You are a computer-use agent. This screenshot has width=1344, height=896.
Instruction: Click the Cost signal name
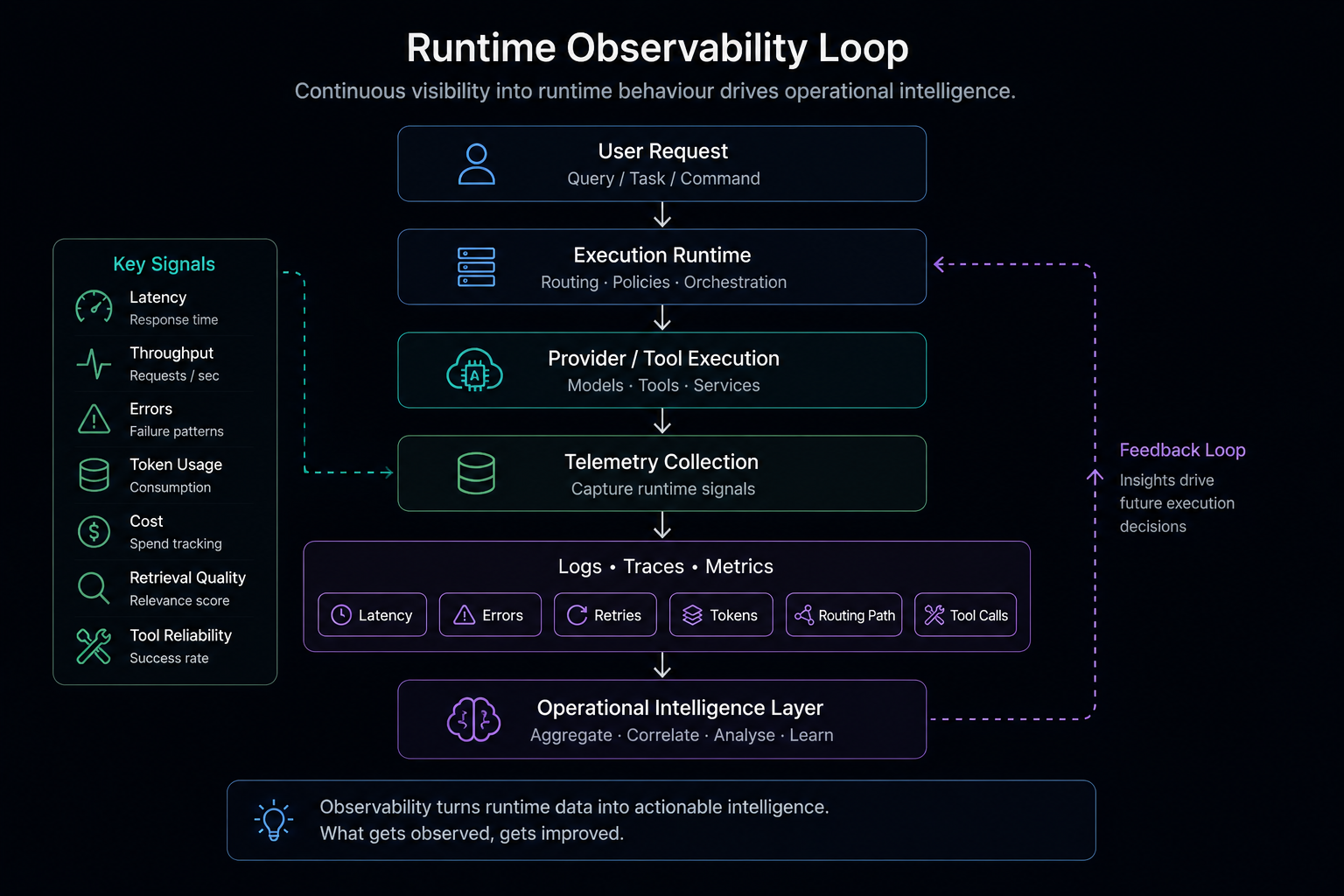pos(146,521)
